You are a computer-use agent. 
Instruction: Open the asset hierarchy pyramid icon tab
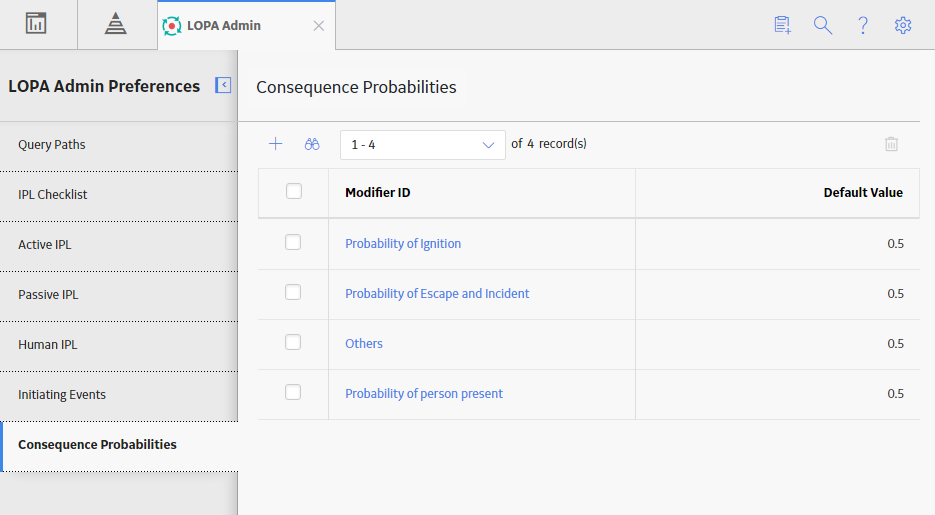pyautogui.click(x=116, y=24)
